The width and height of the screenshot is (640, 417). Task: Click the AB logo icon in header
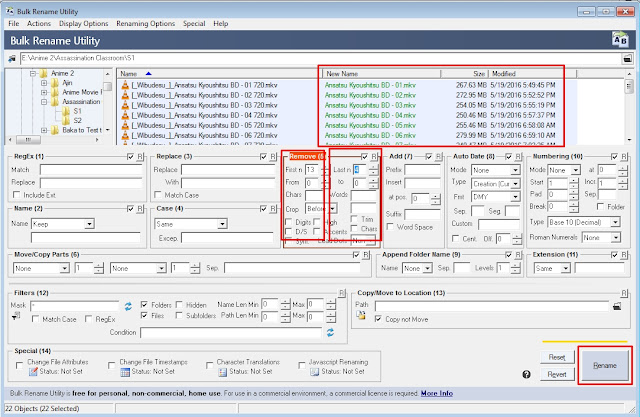tap(620, 40)
